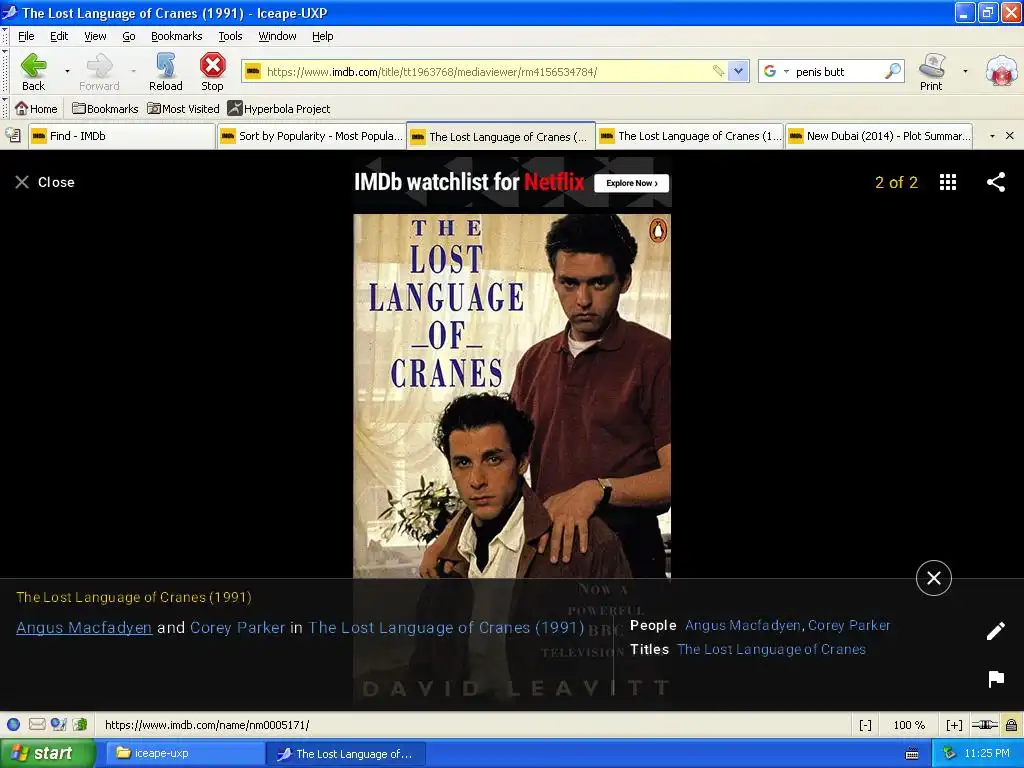
Task: Open Mail from status bar envelope icon
Action: point(37,724)
